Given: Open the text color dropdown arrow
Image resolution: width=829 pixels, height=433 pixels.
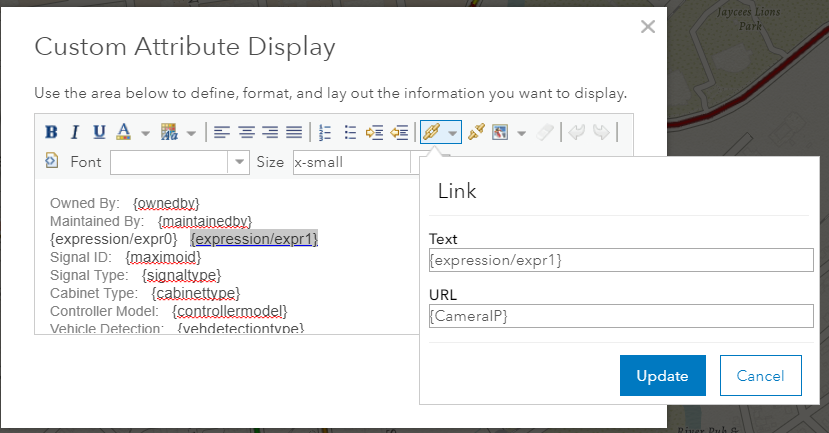Looking at the screenshot, I should [x=144, y=132].
